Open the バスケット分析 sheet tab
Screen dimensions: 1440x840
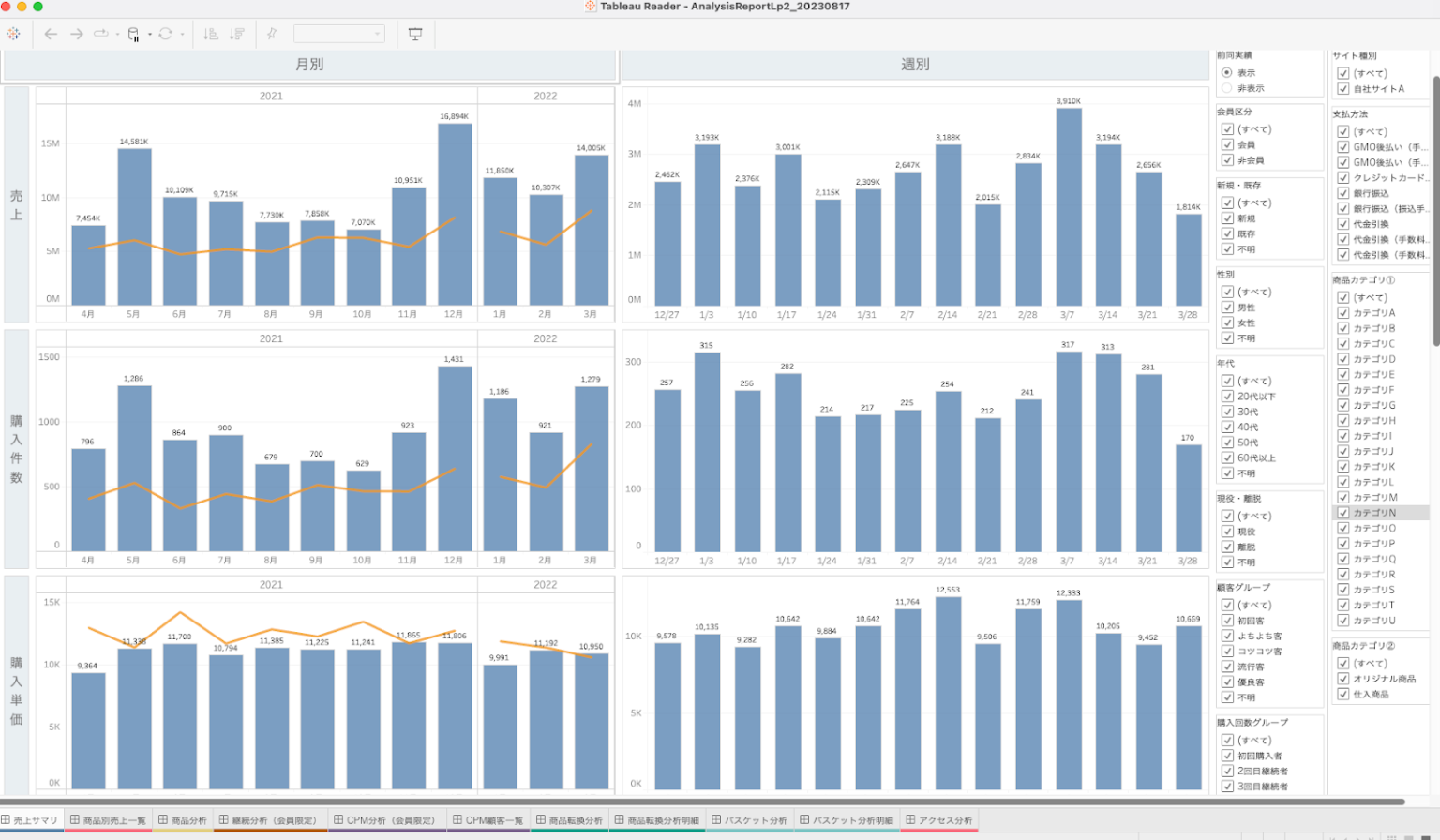(x=750, y=820)
